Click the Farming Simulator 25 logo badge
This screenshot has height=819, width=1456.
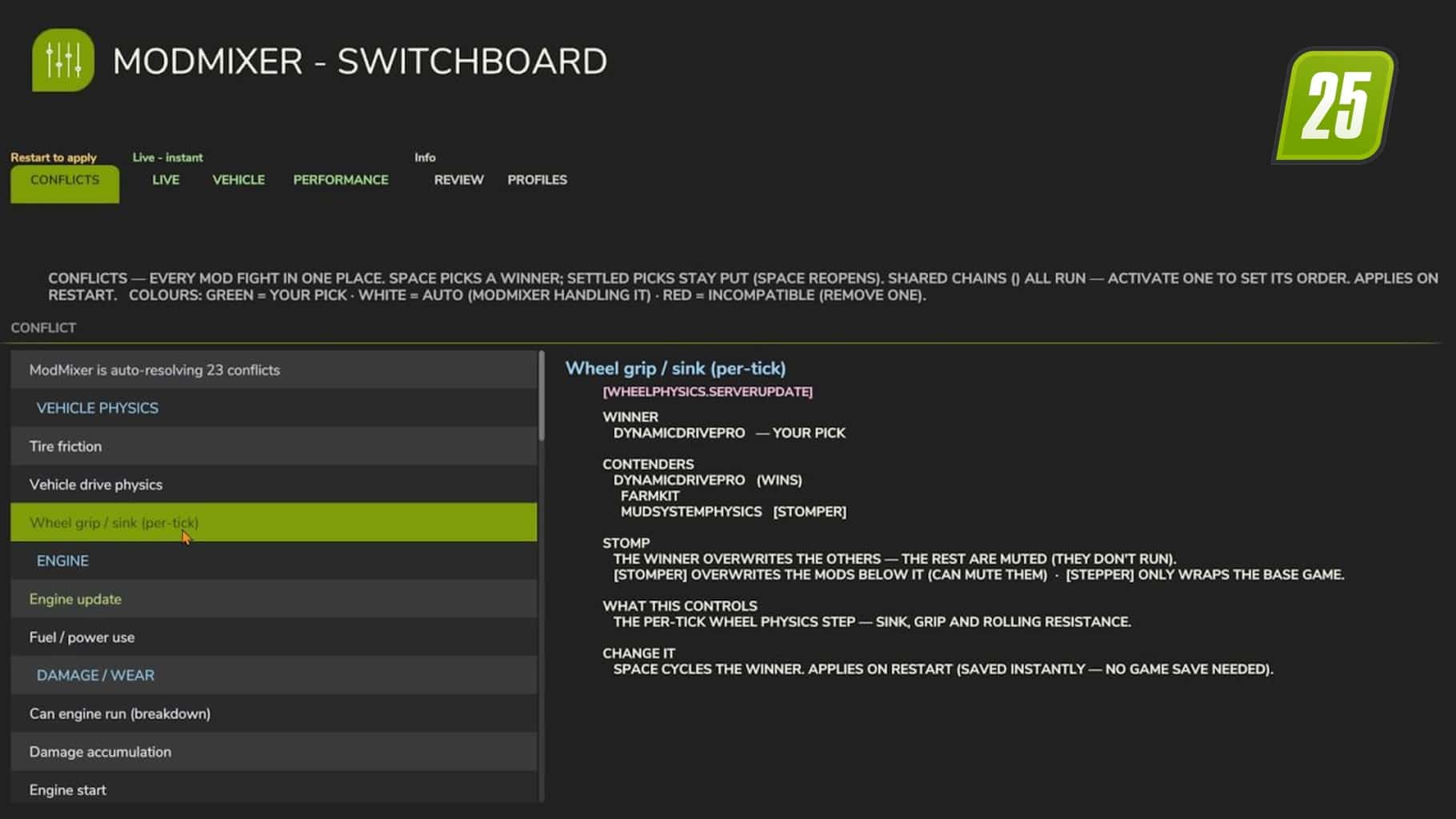pyautogui.click(x=1334, y=106)
